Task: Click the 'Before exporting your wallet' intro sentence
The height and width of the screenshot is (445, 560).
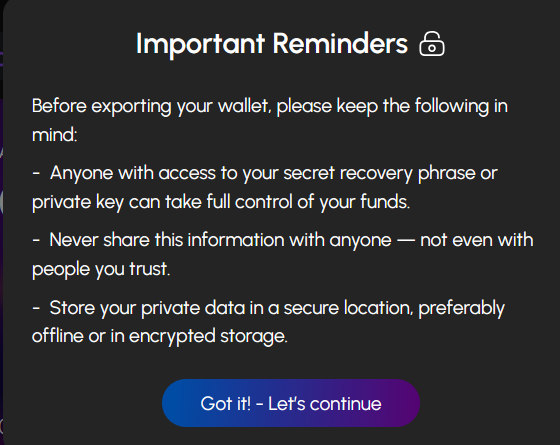Action: pyautogui.click(x=270, y=120)
